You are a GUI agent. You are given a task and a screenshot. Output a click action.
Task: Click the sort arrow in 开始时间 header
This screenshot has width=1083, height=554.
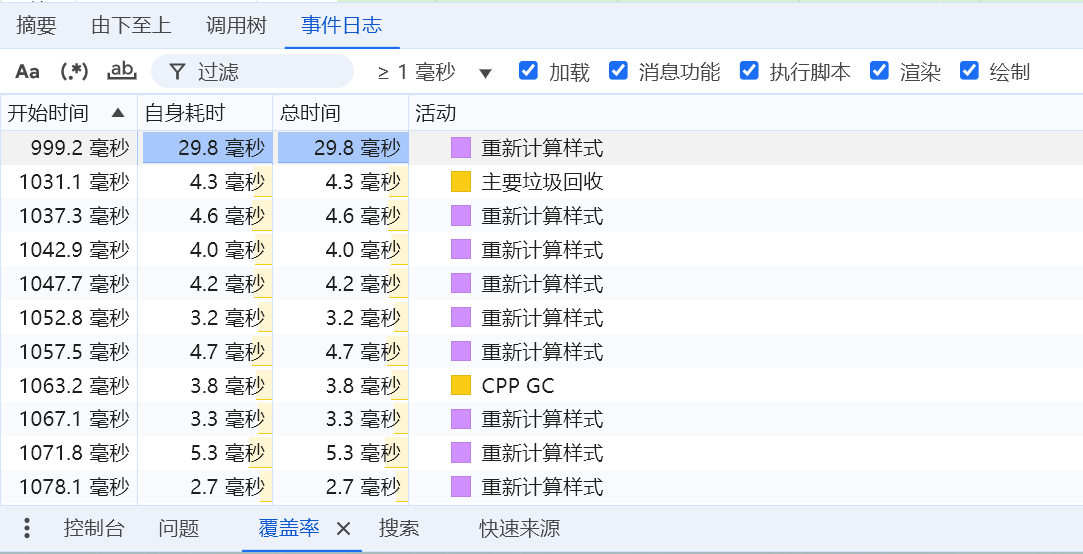(x=118, y=113)
